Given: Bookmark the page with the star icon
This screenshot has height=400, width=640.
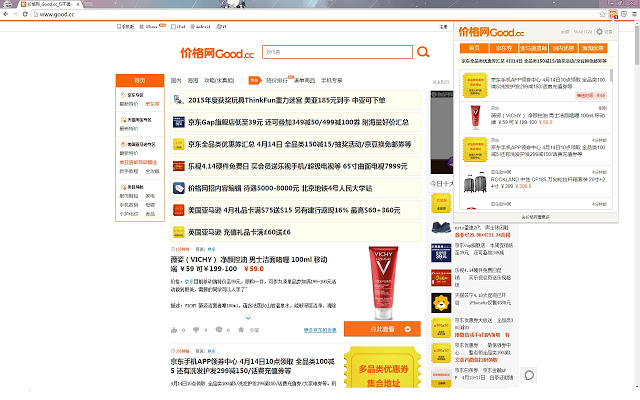Looking at the screenshot, I should point(602,14).
